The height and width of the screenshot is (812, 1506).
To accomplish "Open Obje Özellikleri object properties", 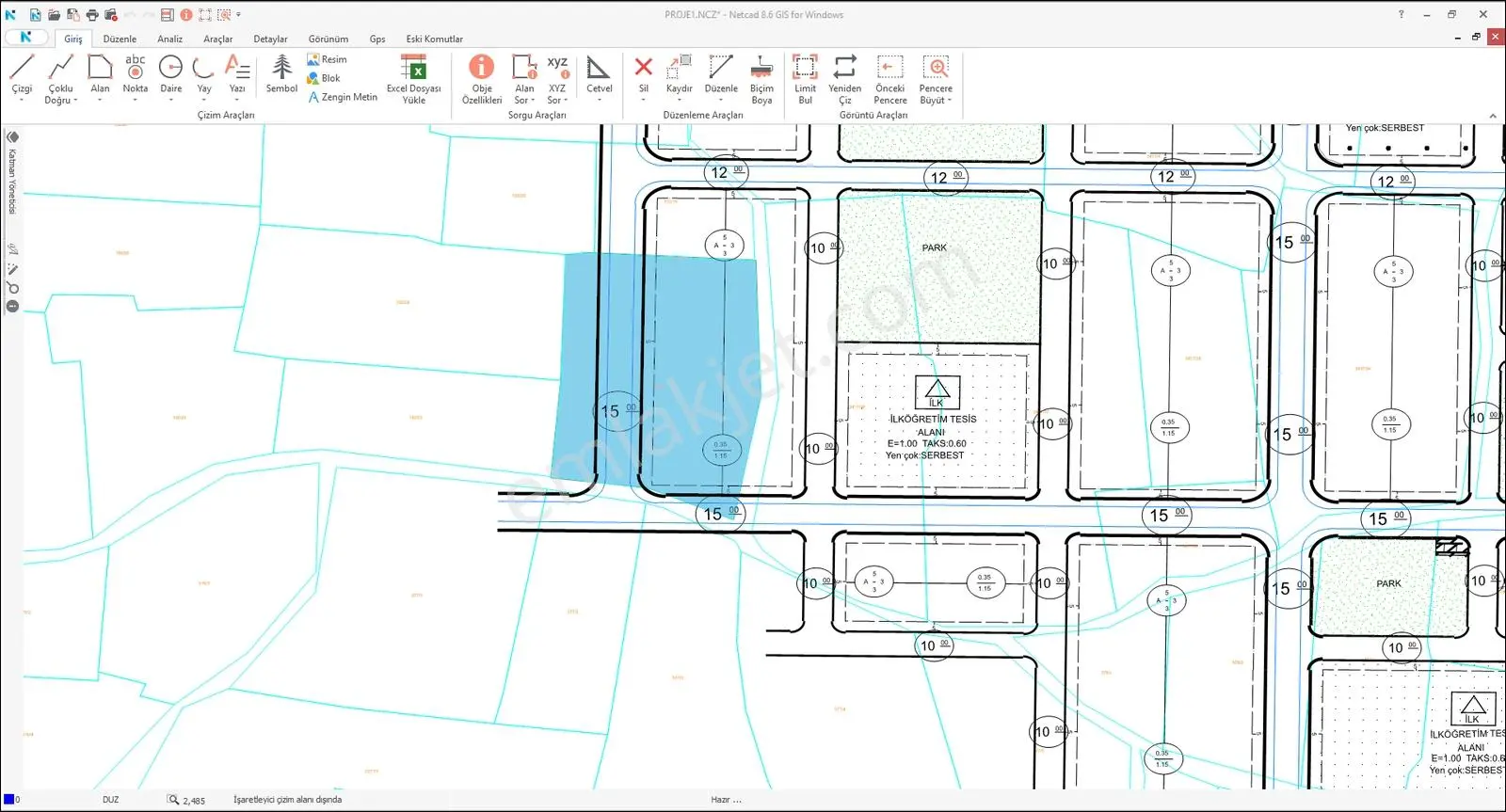I will pyautogui.click(x=482, y=78).
